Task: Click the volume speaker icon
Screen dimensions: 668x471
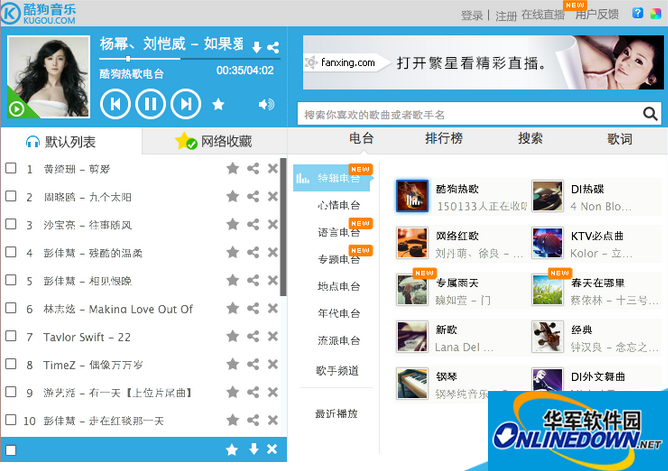Action: point(266,104)
